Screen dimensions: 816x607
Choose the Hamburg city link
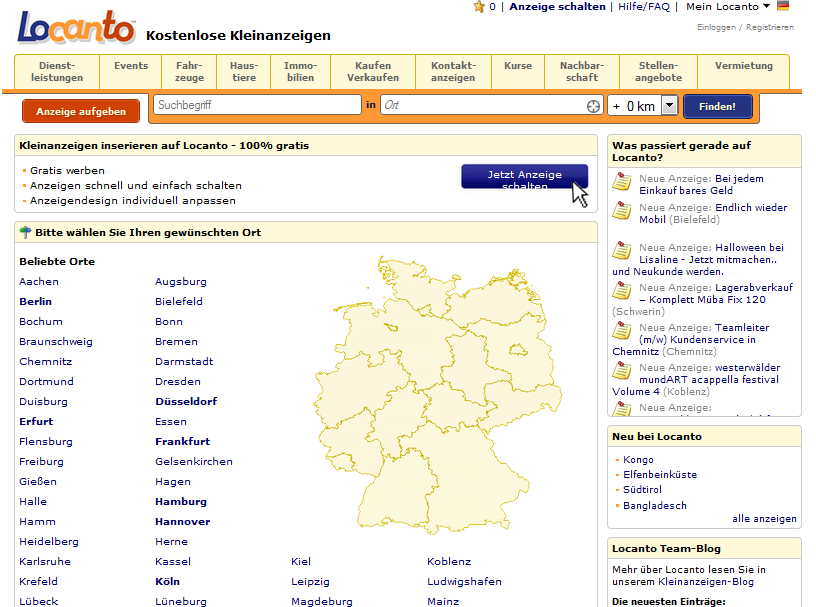point(181,501)
